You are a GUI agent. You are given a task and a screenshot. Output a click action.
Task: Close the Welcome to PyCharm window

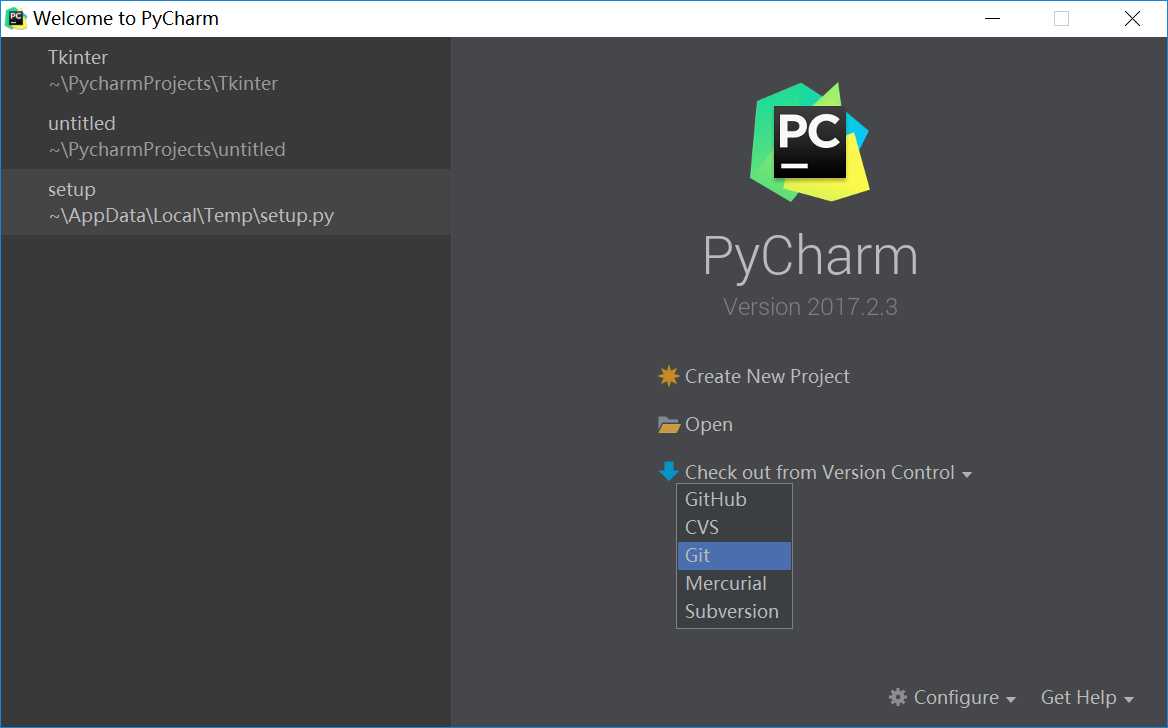[x=1132, y=19]
